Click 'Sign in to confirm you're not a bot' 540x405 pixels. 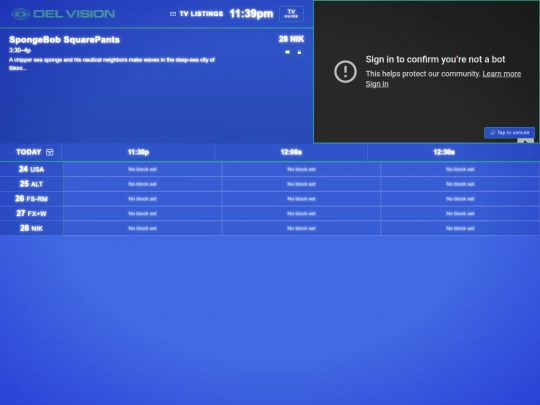coord(435,59)
